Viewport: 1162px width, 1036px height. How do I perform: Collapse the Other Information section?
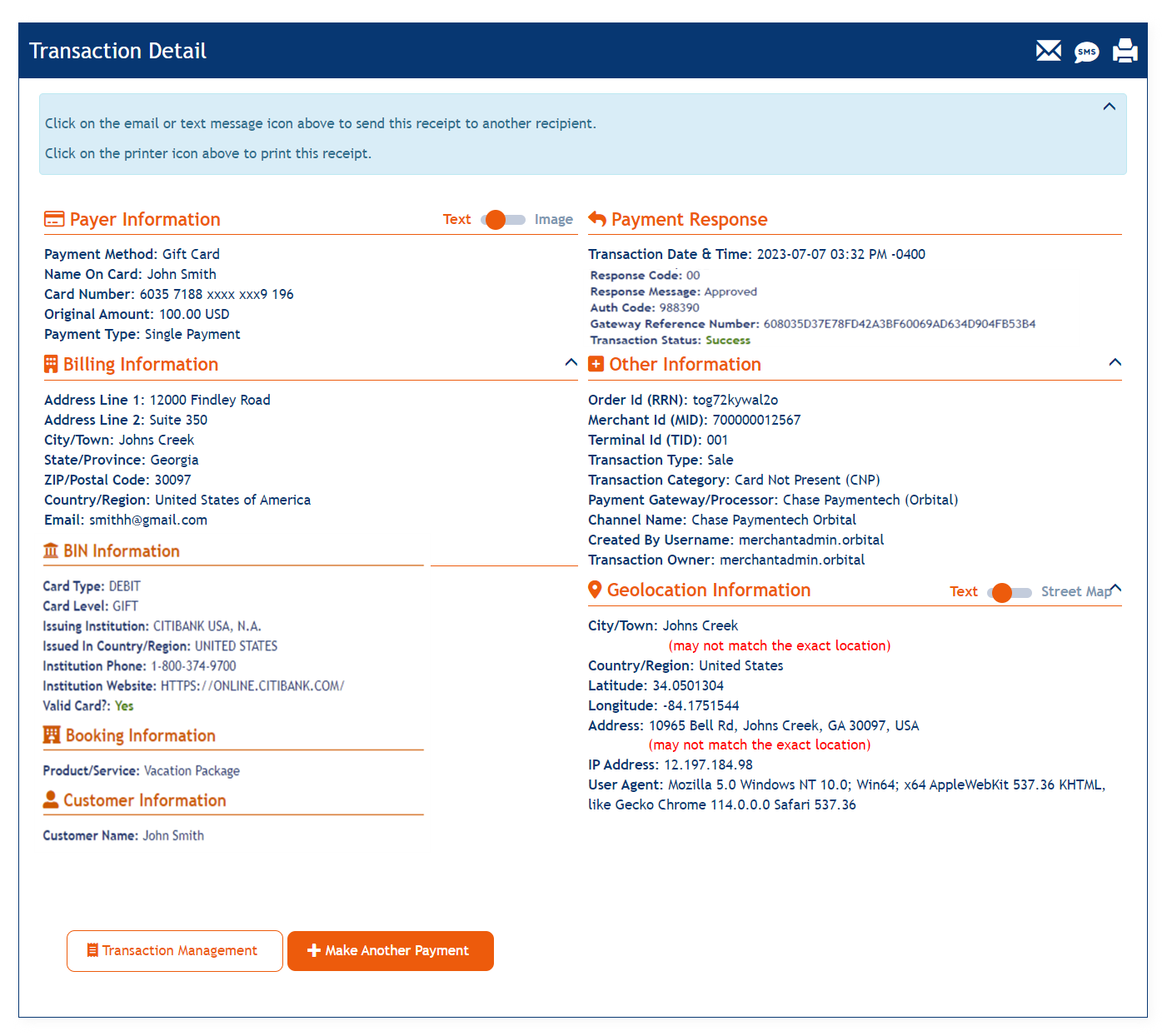(x=1115, y=362)
